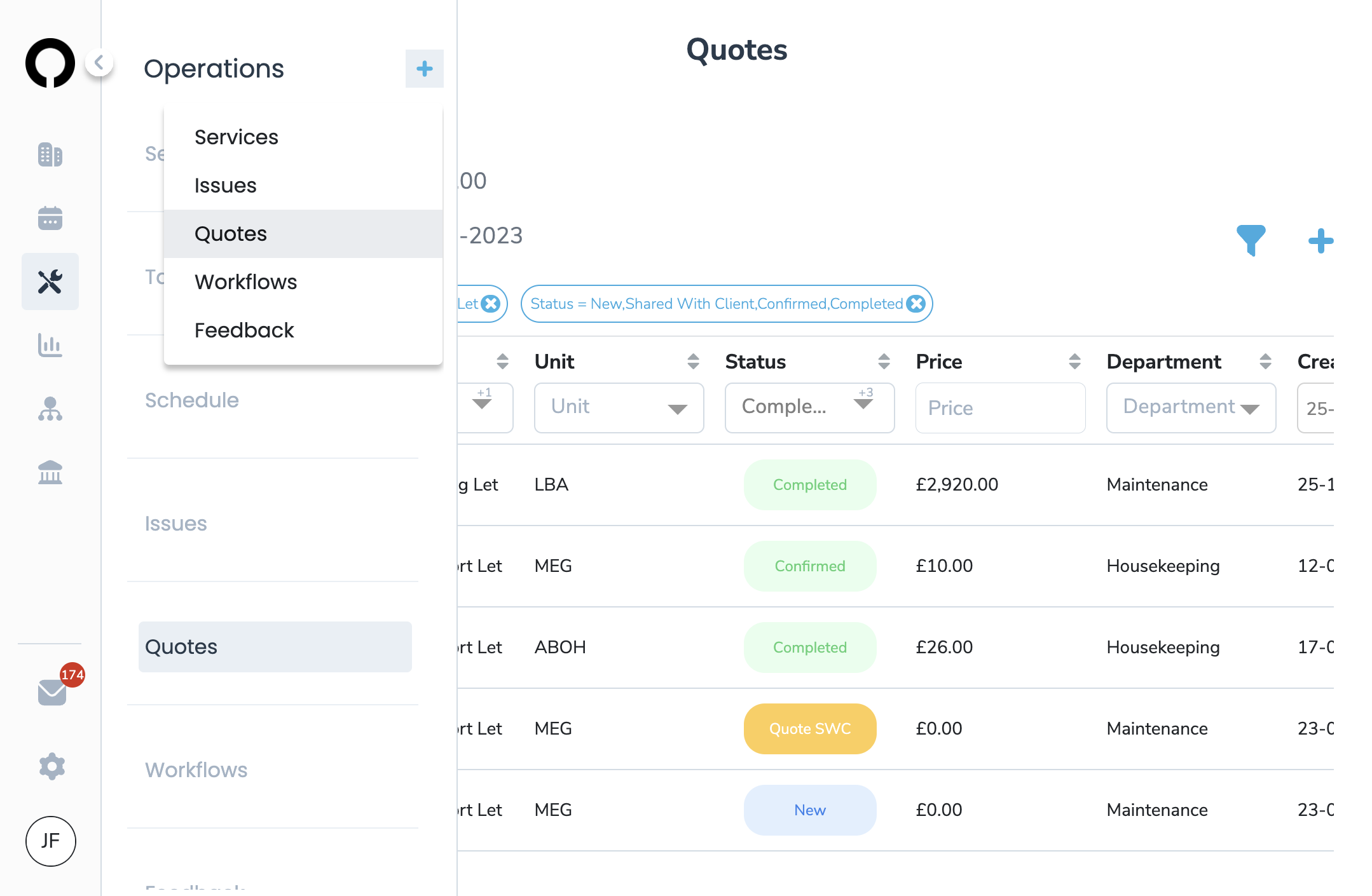The height and width of the screenshot is (896, 1372).
Task: Open the Unit filter dropdown
Action: [619, 407]
